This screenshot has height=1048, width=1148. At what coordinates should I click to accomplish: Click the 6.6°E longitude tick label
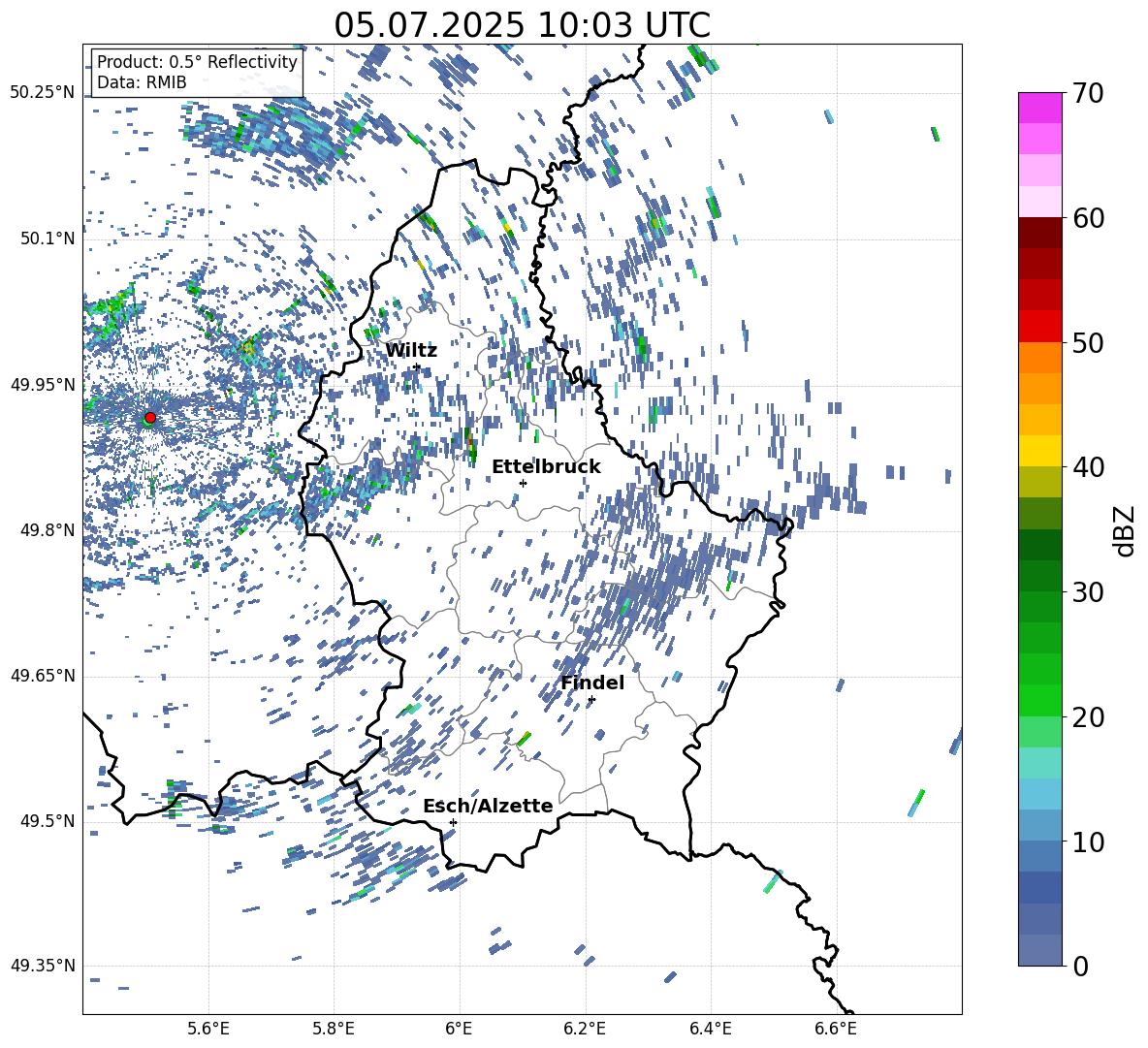point(836,1029)
